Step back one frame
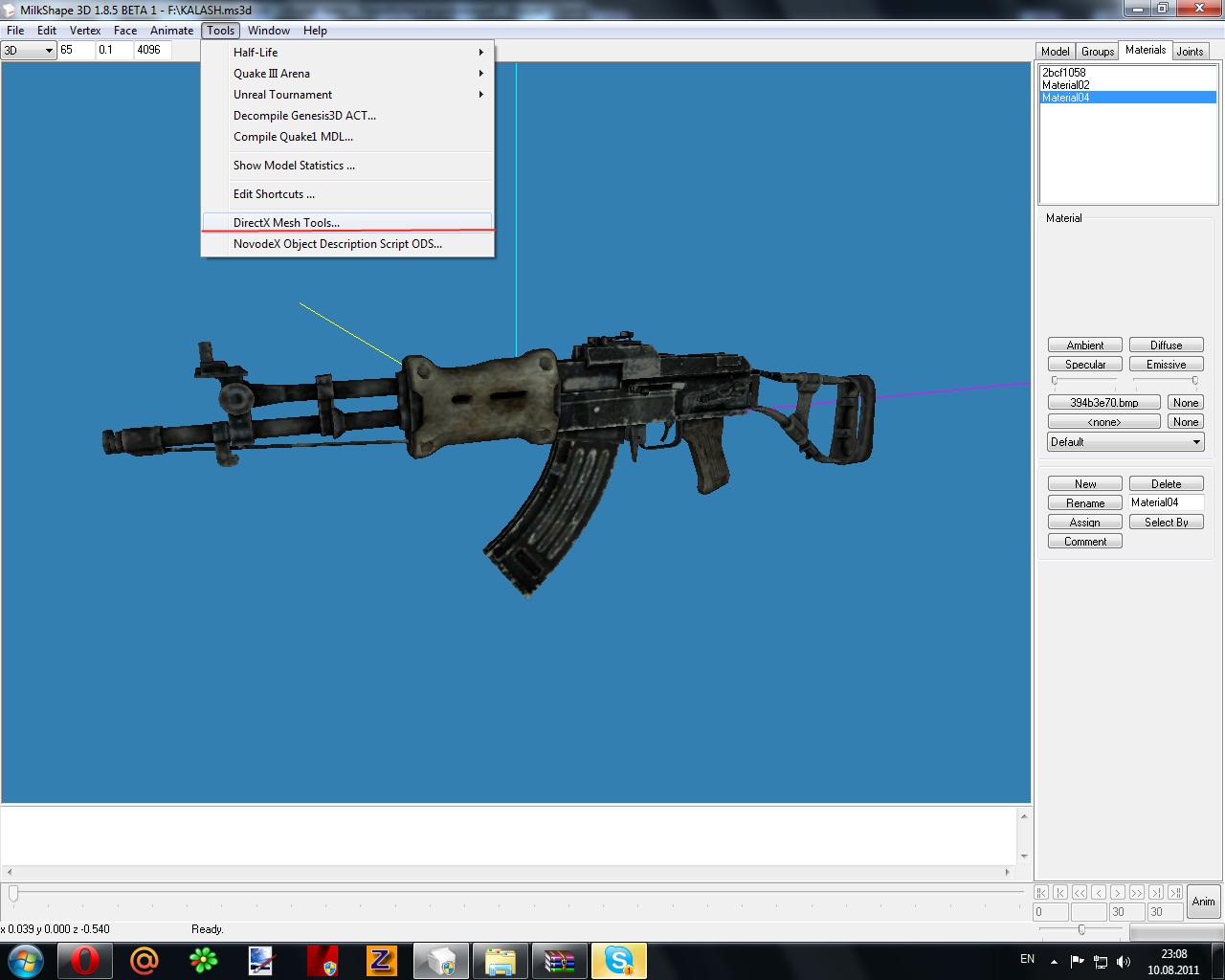The width and height of the screenshot is (1225, 980). tap(1099, 892)
